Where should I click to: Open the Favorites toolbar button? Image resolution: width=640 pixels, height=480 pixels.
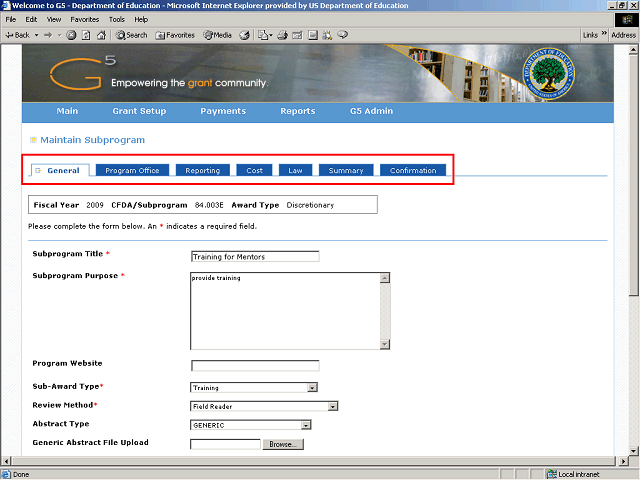(175, 35)
